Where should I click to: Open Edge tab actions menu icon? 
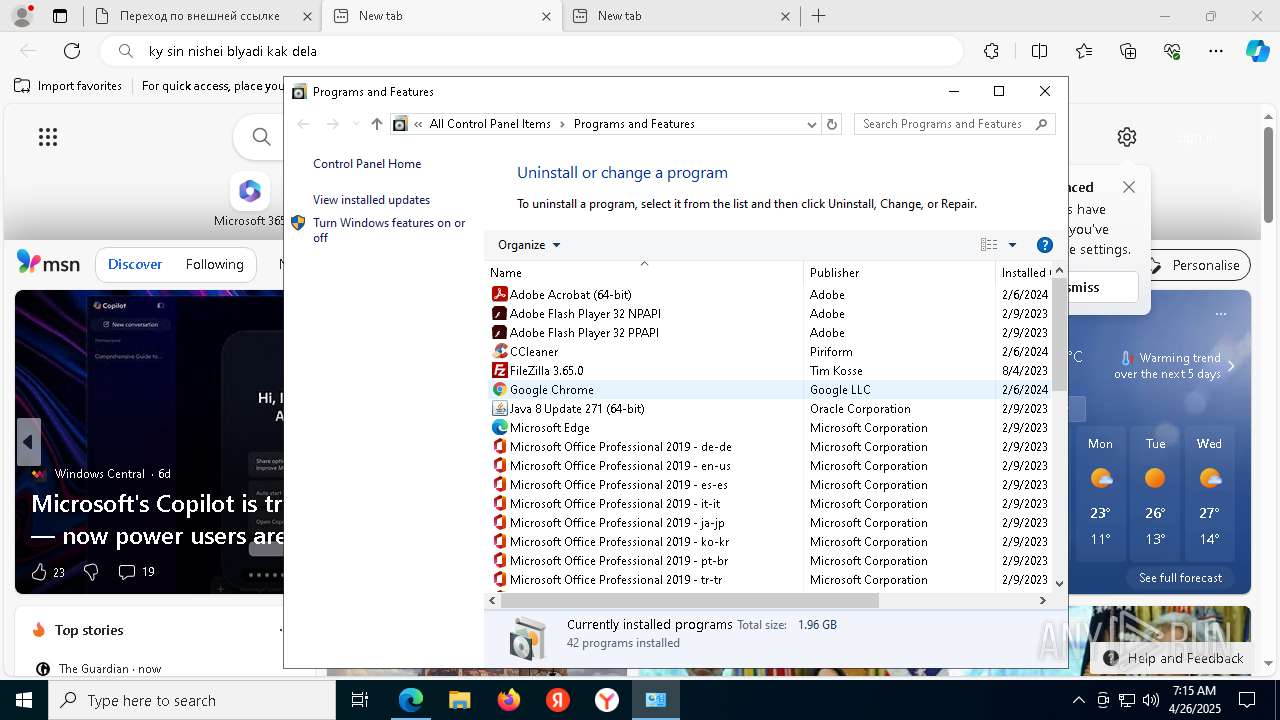60,16
